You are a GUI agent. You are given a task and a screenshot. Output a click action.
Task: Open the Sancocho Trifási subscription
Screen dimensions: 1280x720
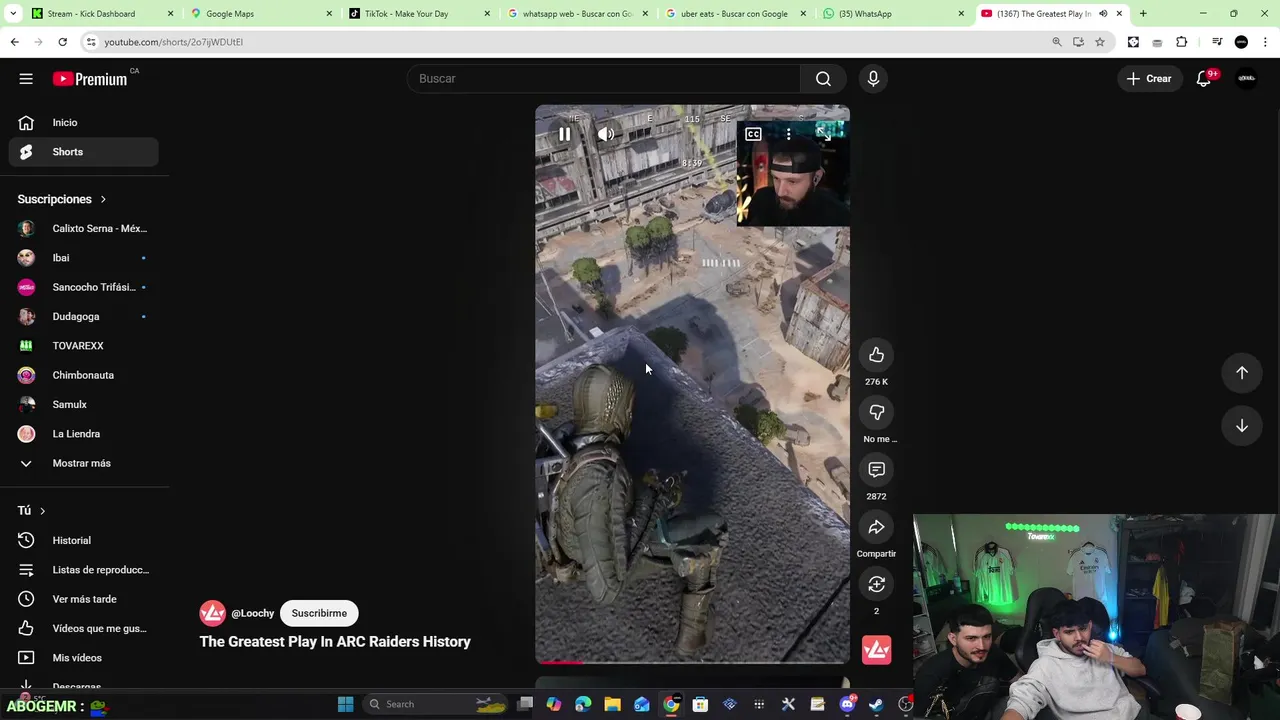(x=84, y=287)
